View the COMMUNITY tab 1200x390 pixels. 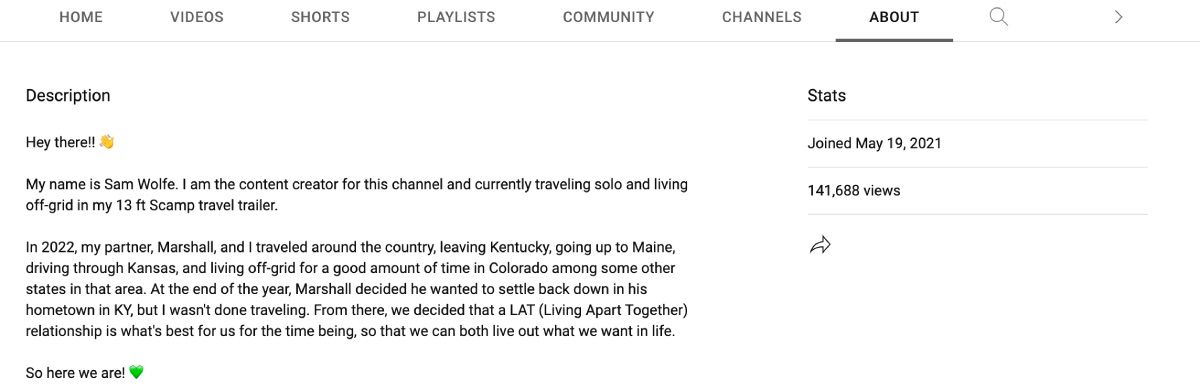pos(608,17)
